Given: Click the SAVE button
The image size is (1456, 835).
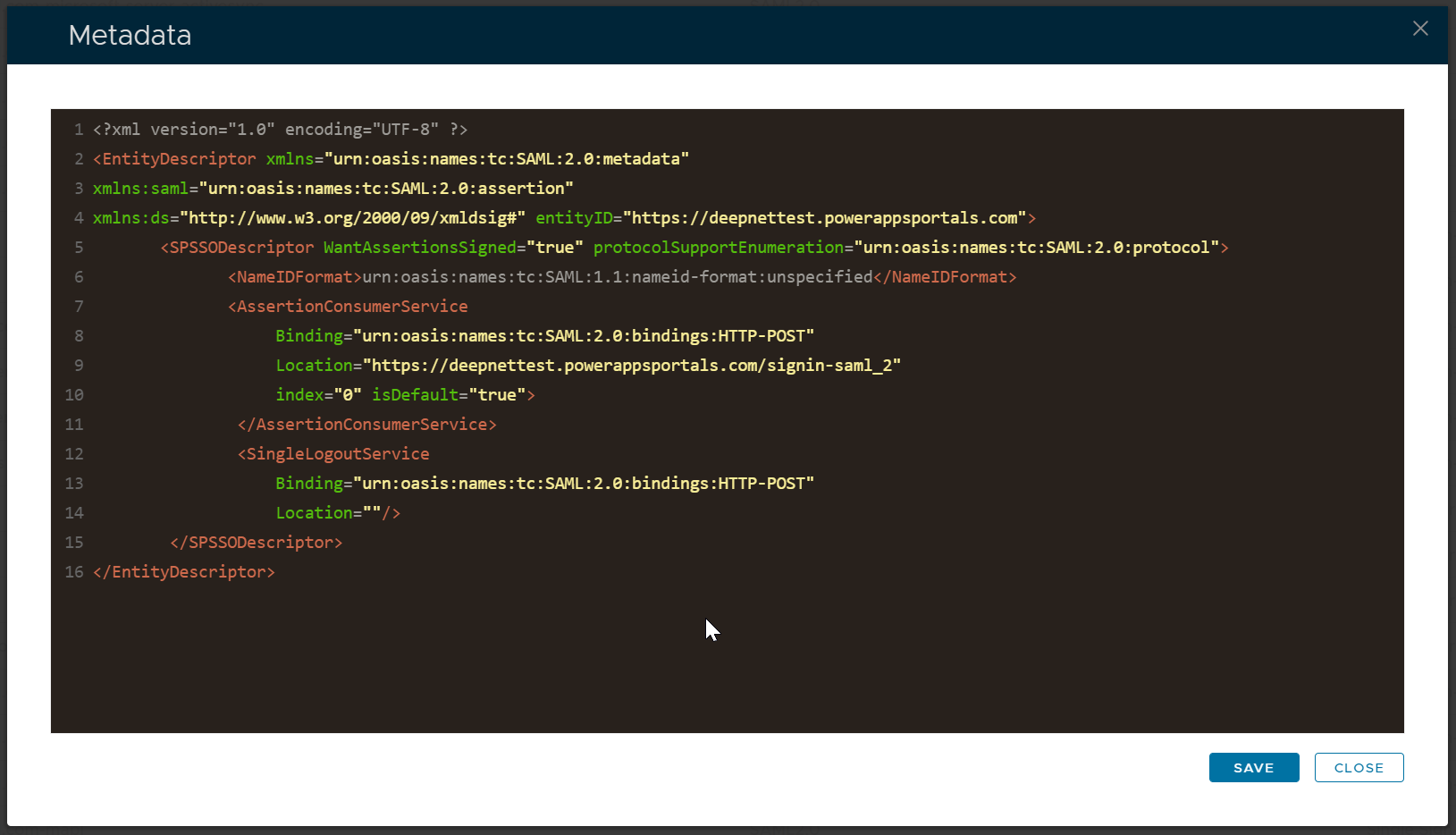Looking at the screenshot, I should pyautogui.click(x=1253, y=768).
